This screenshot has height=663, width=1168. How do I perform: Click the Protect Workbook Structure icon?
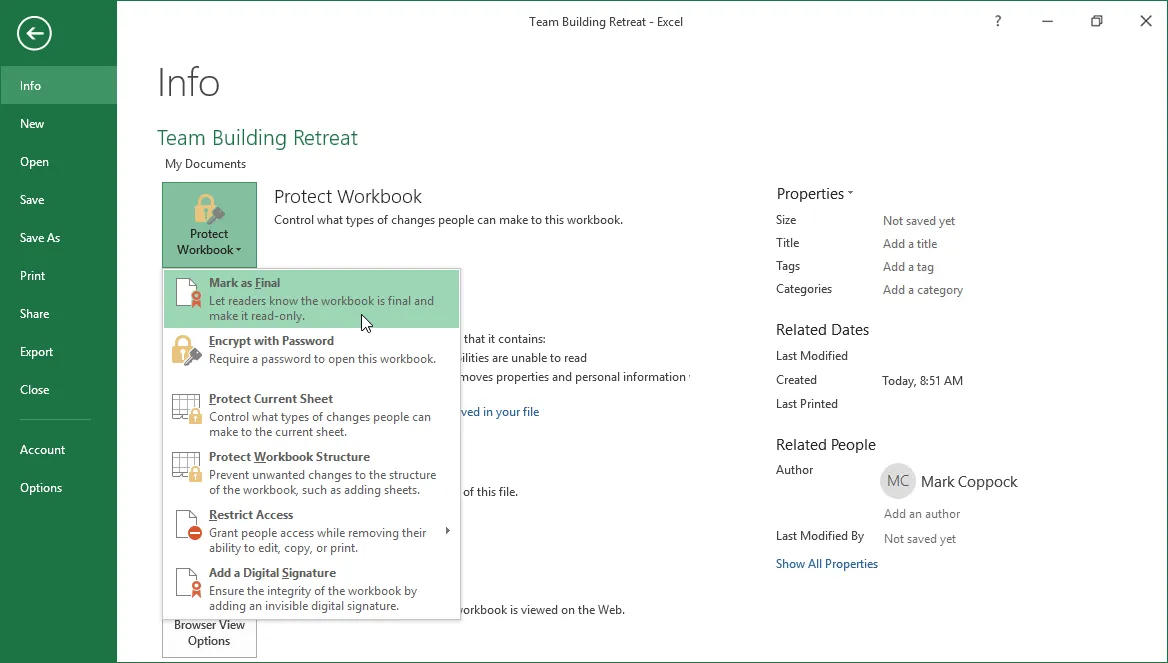(x=187, y=467)
